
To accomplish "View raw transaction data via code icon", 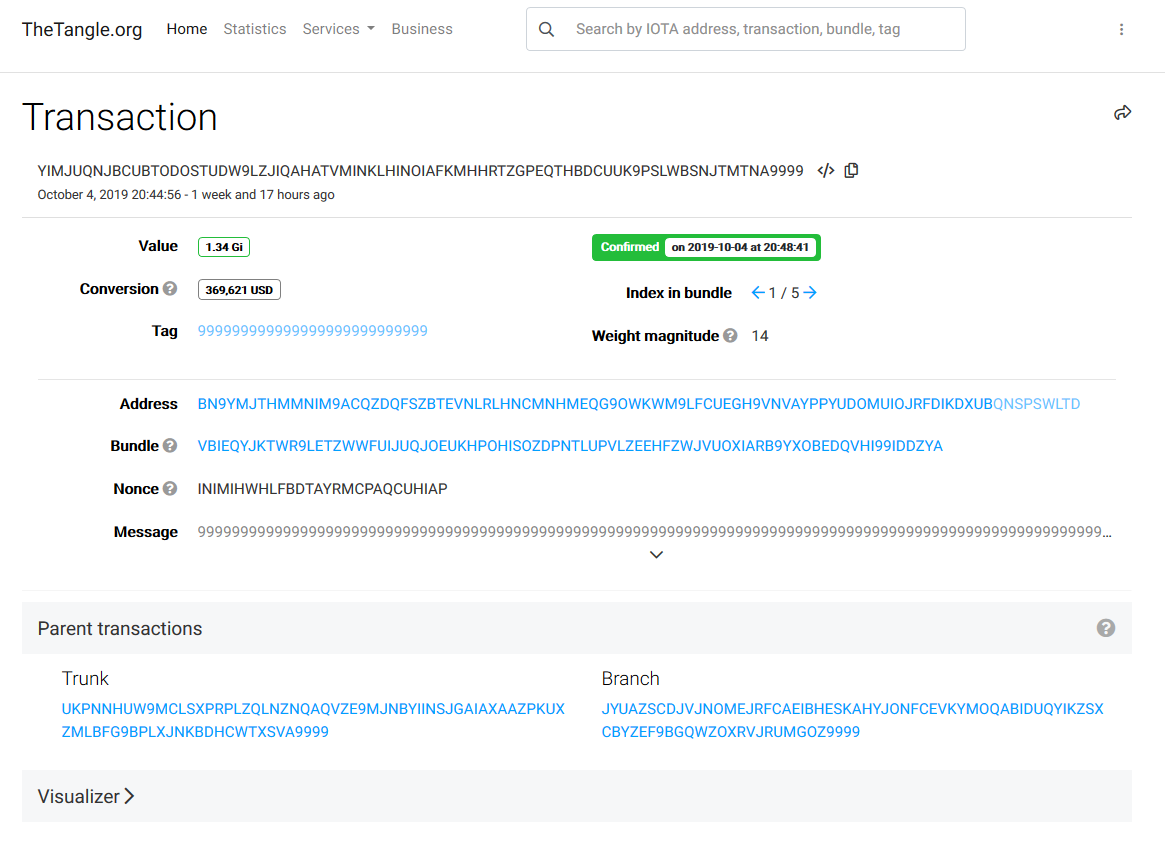I will point(825,170).
